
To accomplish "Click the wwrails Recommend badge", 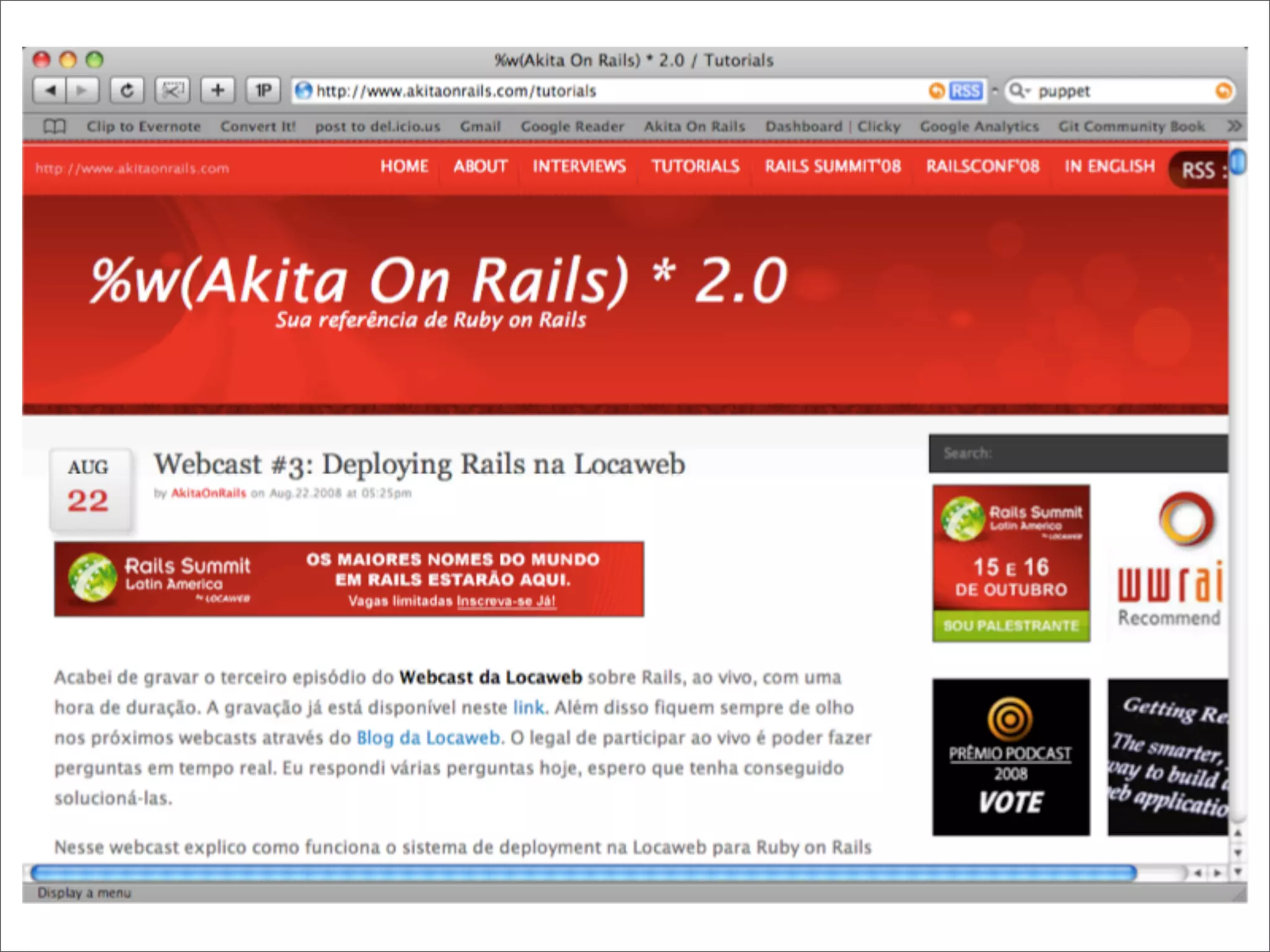I will 1168,560.
